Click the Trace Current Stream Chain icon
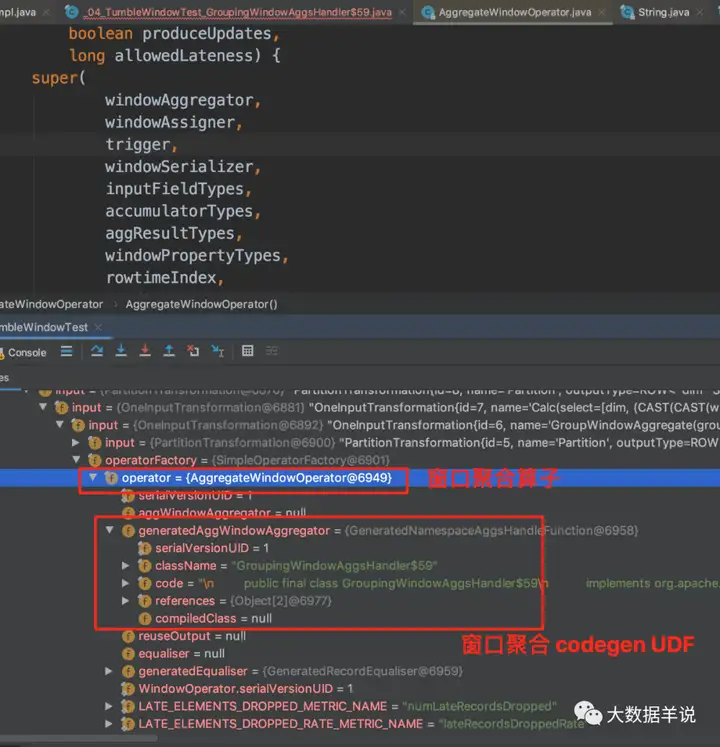Screen dimensions: 720x747 click(272, 351)
